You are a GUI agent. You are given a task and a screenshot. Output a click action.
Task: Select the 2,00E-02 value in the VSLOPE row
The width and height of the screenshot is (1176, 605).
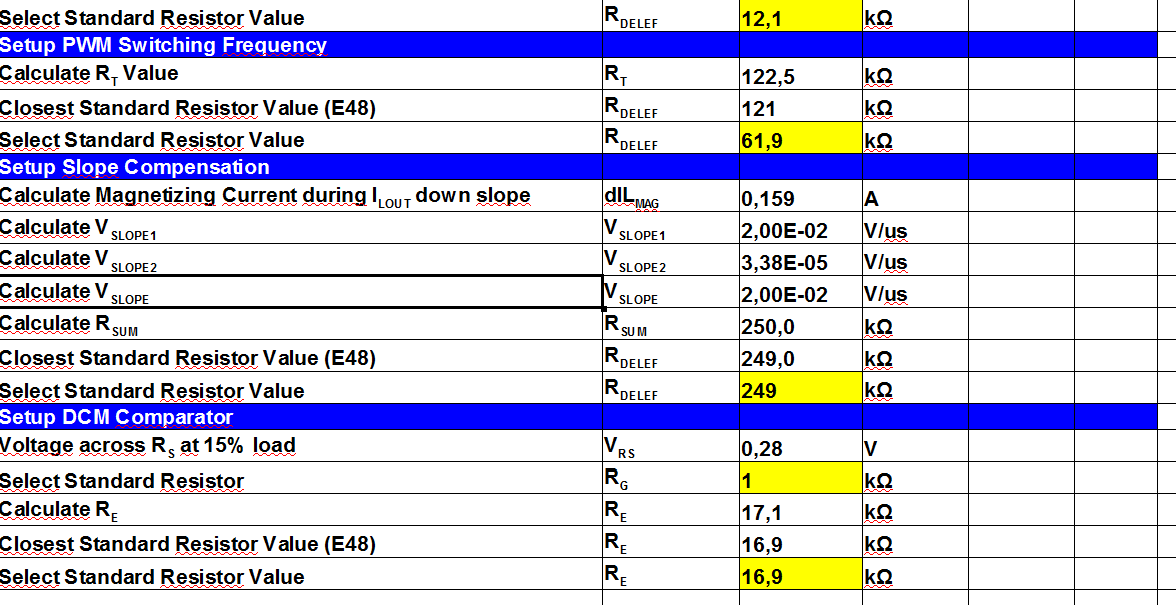coord(800,293)
